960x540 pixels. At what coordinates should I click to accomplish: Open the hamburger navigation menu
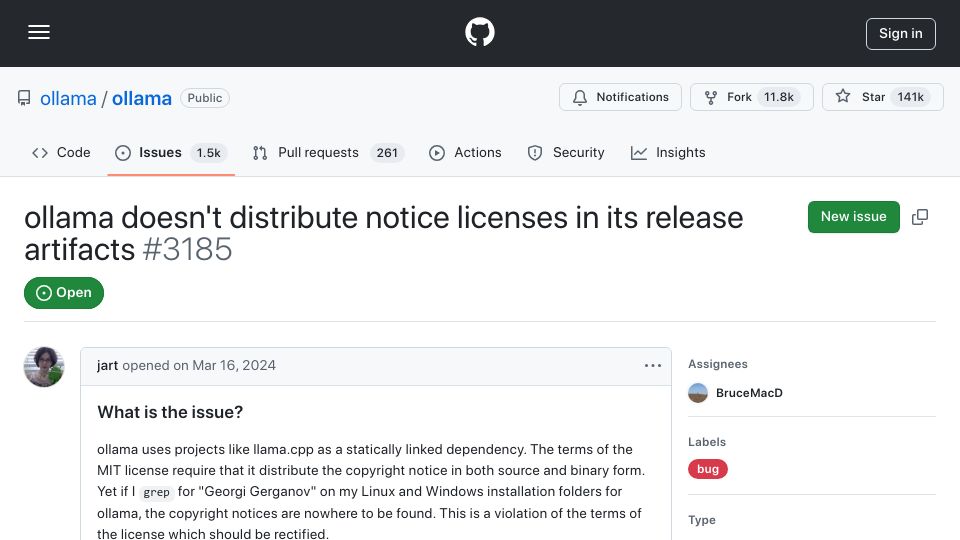click(x=39, y=32)
